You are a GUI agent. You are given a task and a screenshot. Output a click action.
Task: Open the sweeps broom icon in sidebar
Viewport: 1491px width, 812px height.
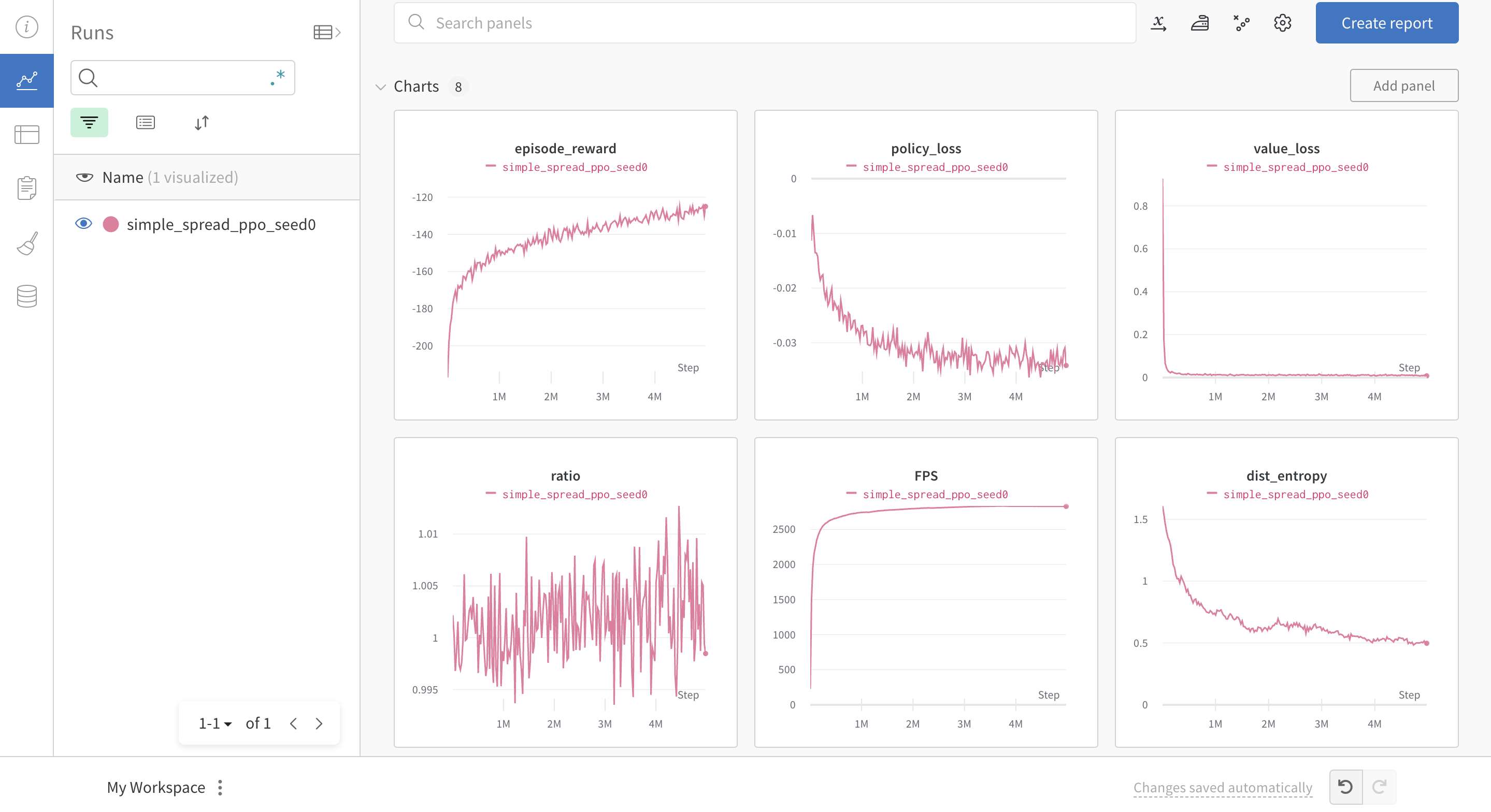[x=26, y=243]
